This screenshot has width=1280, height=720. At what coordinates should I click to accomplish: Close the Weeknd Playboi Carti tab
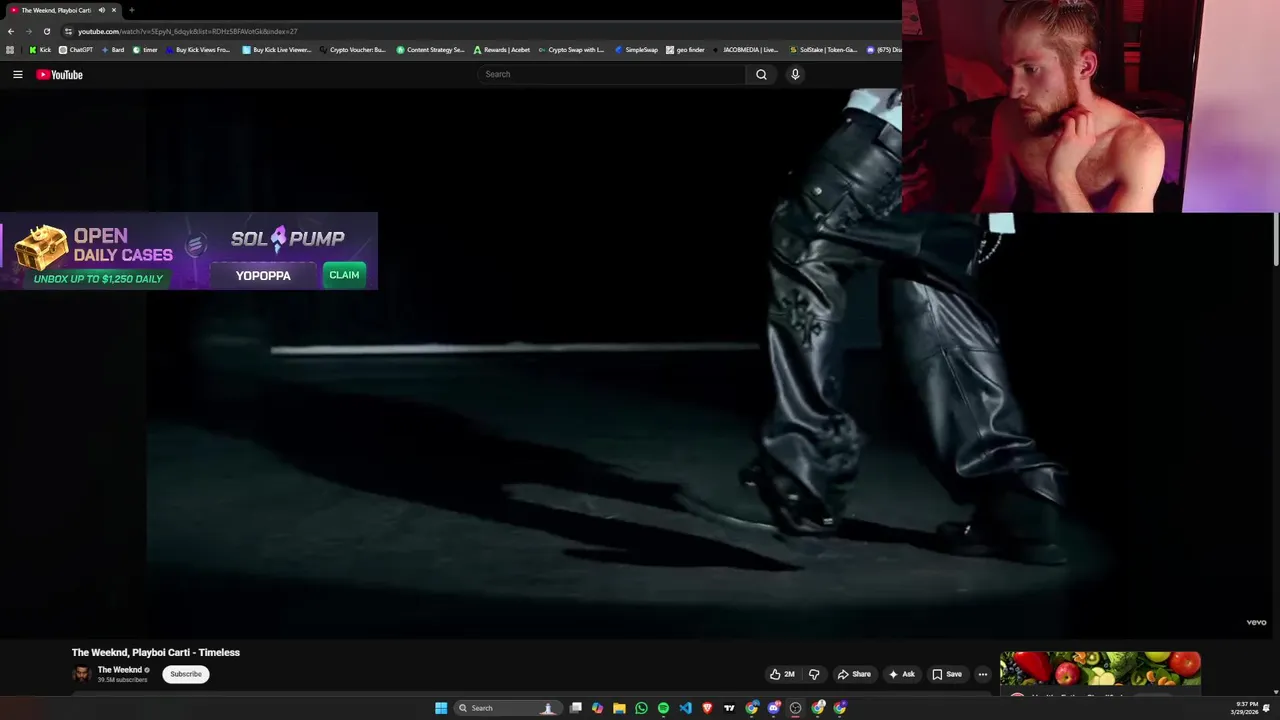pos(114,10)
